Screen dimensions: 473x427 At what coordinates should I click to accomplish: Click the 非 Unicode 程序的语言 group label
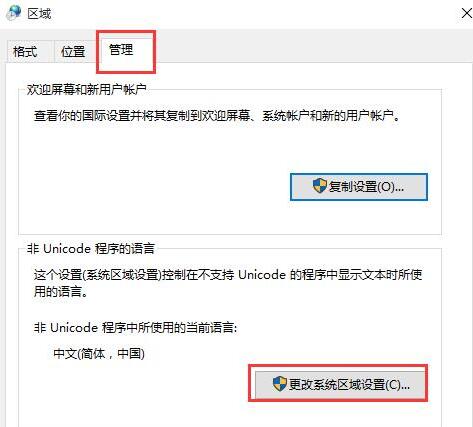pos(91,249)
